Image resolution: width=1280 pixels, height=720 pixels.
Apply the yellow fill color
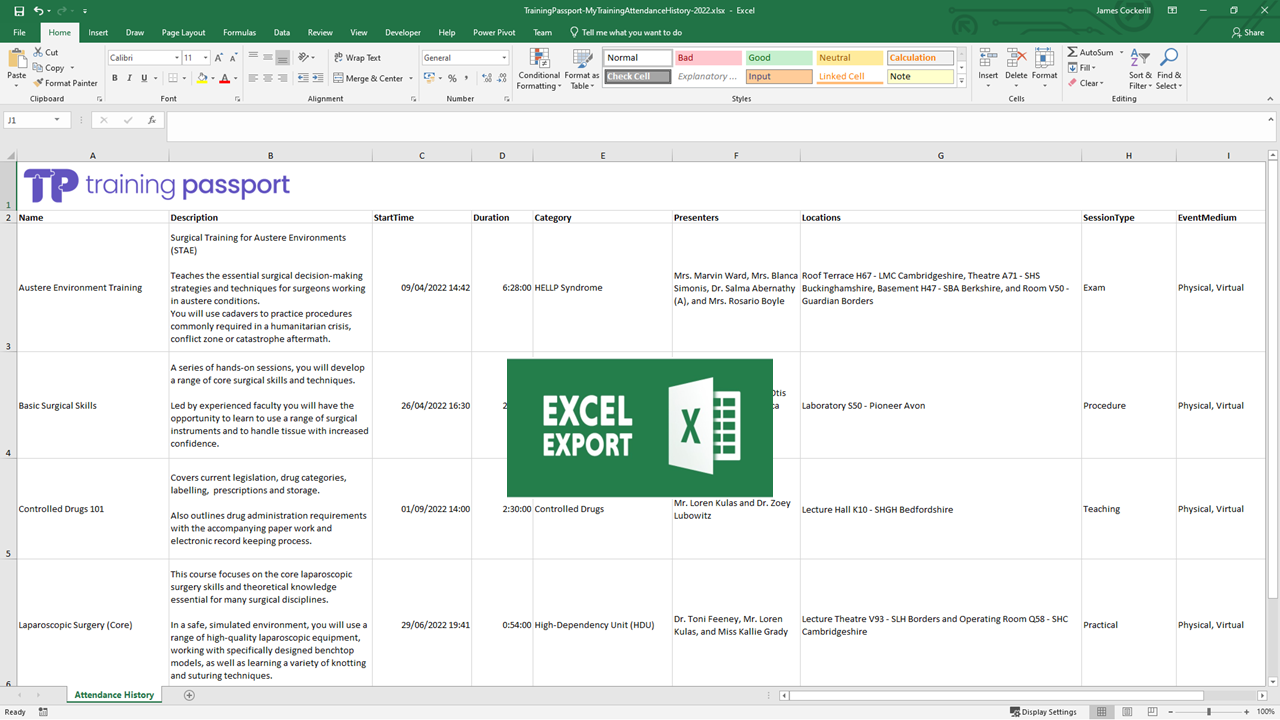pos(203,78)
